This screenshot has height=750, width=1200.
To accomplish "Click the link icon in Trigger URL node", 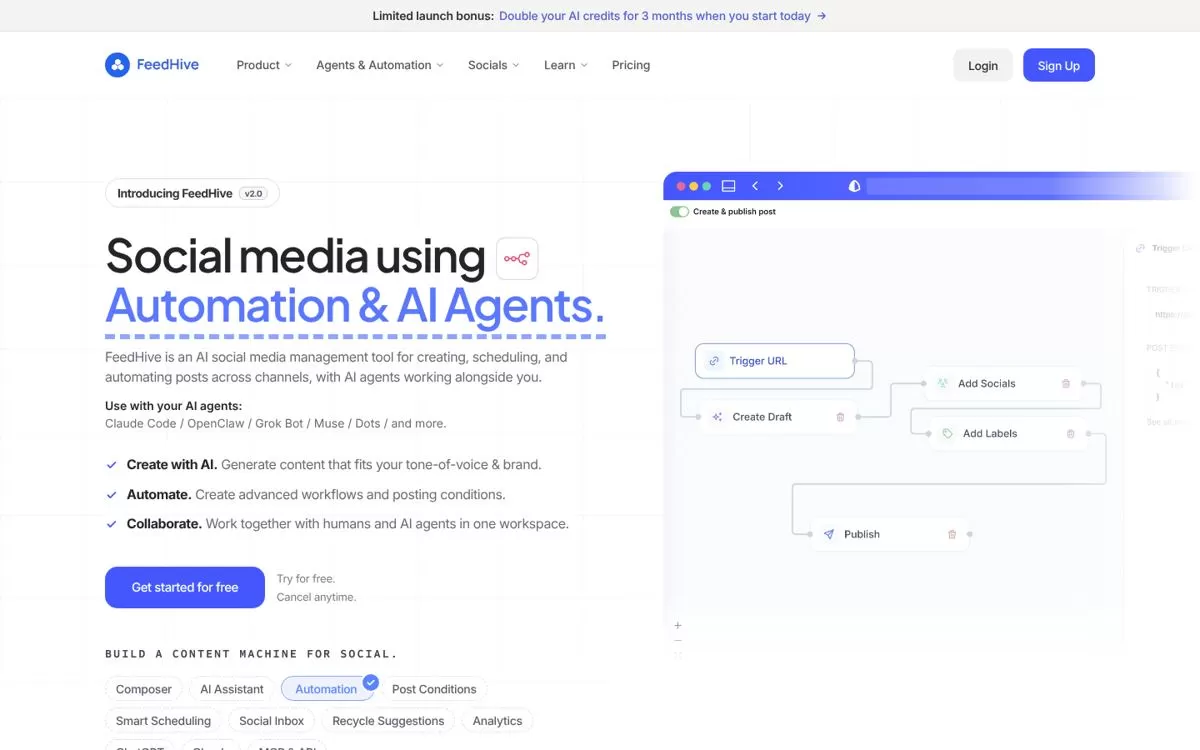I will click(714, 361).
